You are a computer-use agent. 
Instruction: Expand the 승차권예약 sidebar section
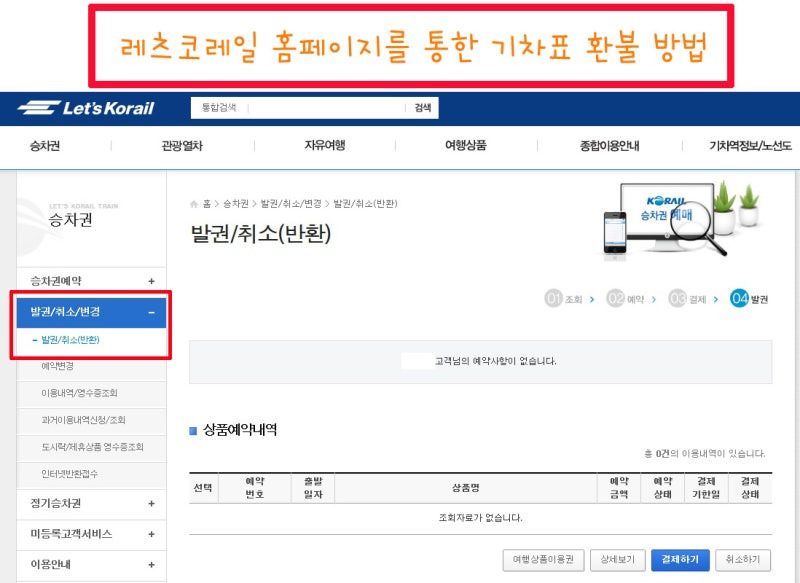[91, 281]
